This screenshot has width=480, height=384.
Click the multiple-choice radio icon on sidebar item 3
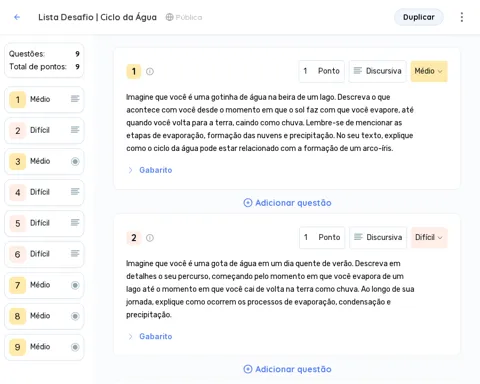tap(75, 161)
